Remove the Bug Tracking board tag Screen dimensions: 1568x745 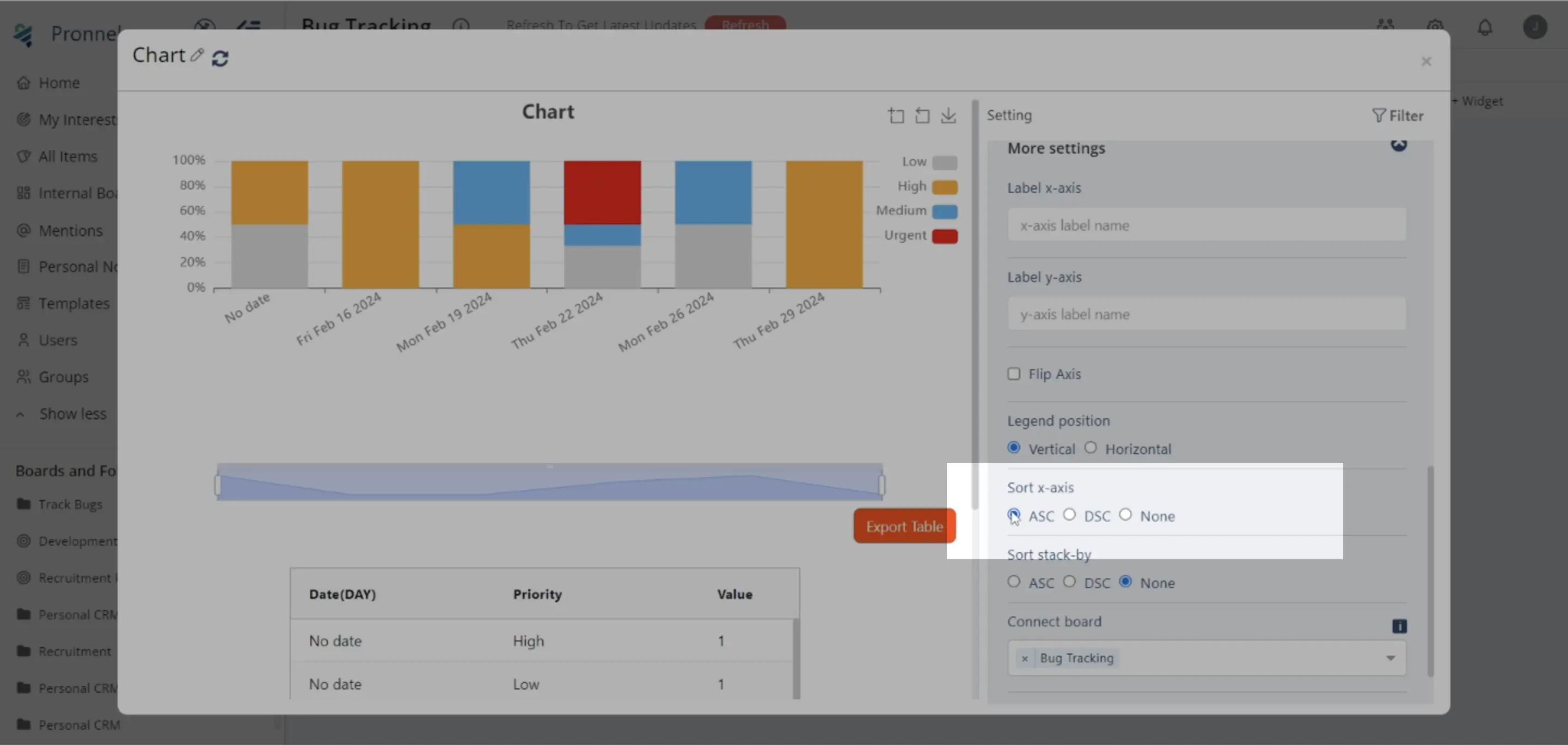click(x=1025, y=658)
